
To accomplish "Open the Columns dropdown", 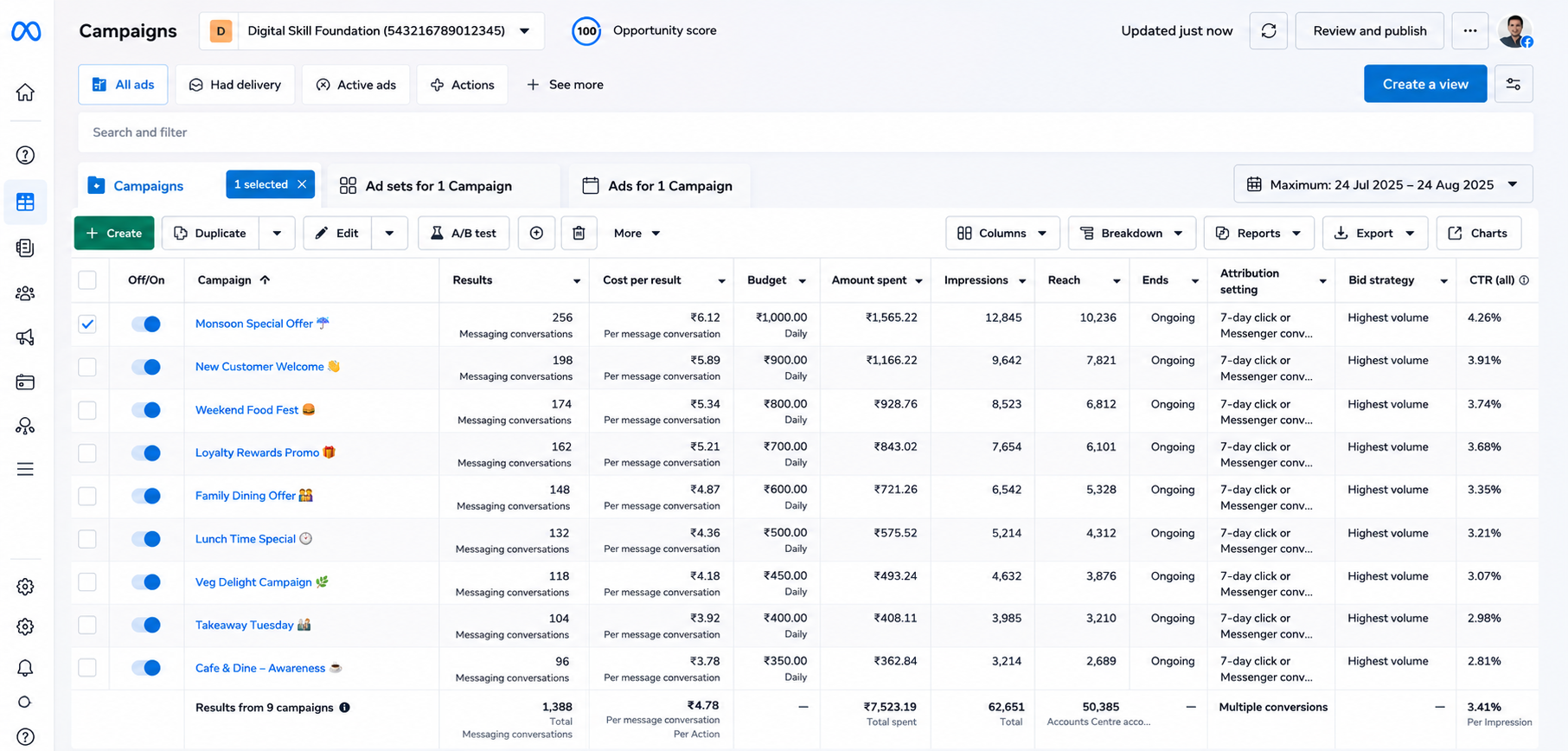I will pyautogui.click(x=1002, y=233).
